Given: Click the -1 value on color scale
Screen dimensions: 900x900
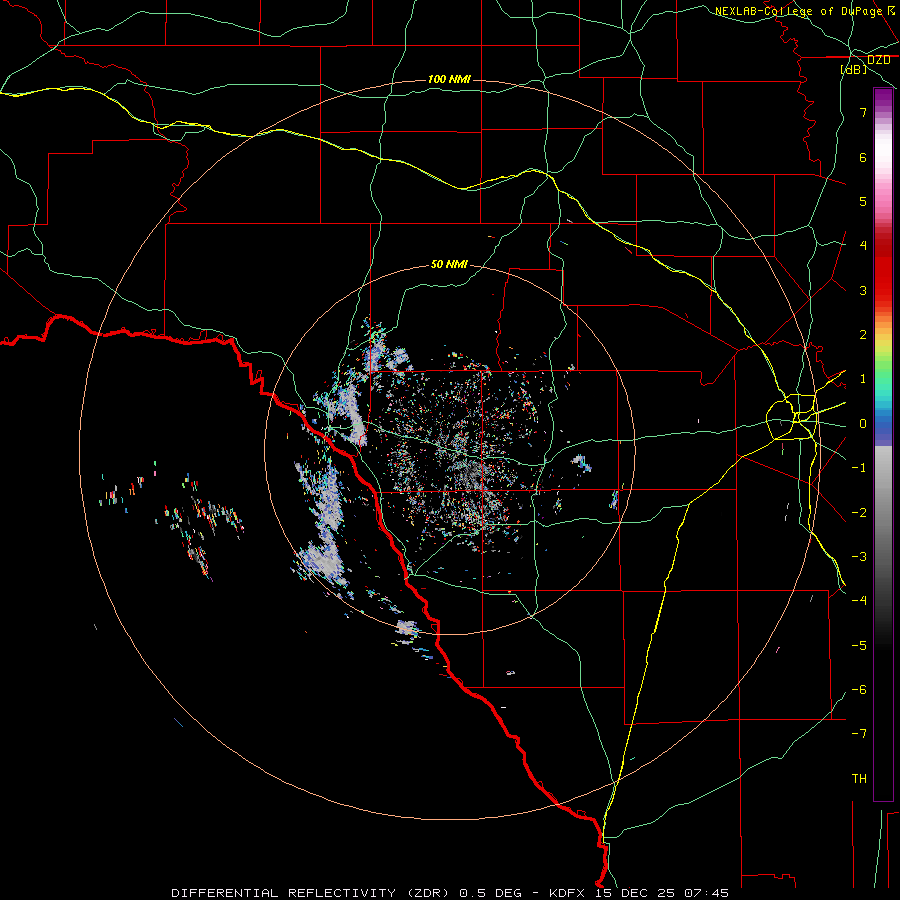Looking at the screenshot, I should tap(859, 468).
